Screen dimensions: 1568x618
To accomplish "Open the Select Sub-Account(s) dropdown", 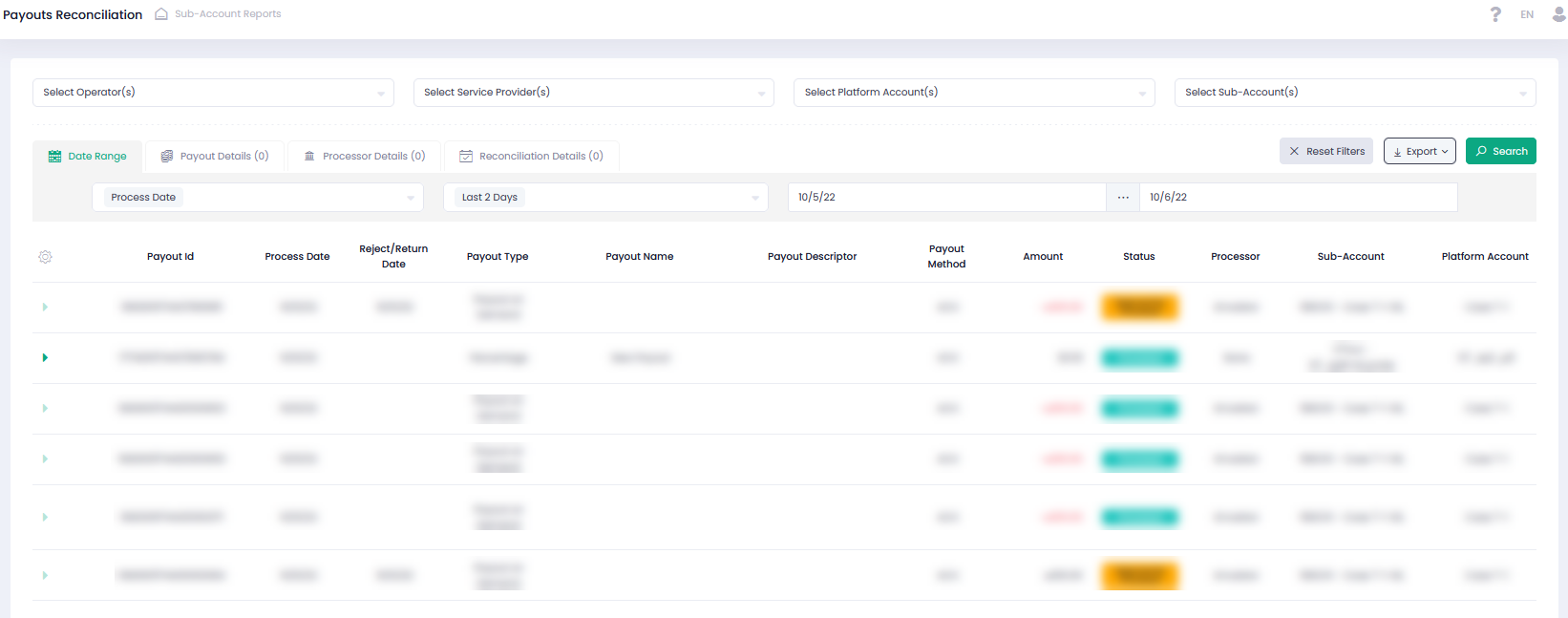I will 1354,93.
